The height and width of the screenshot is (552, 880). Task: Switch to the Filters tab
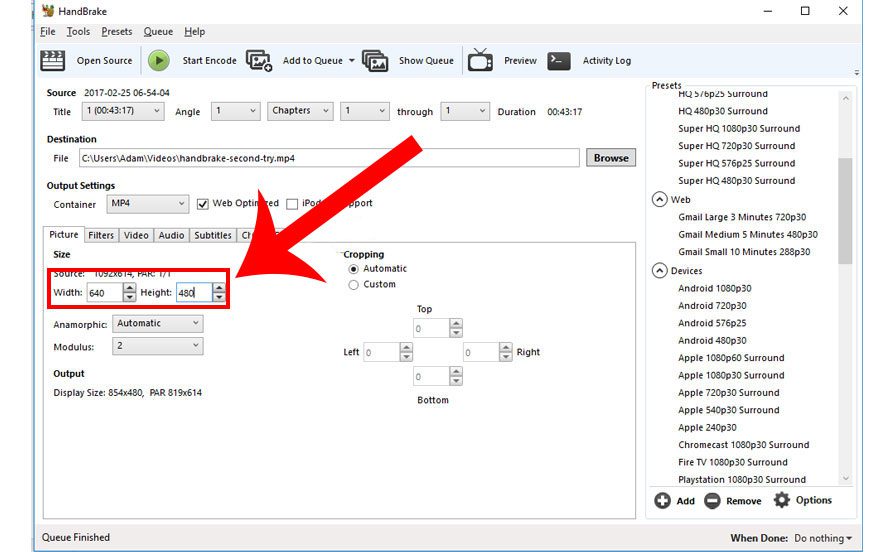pos(101,235)
